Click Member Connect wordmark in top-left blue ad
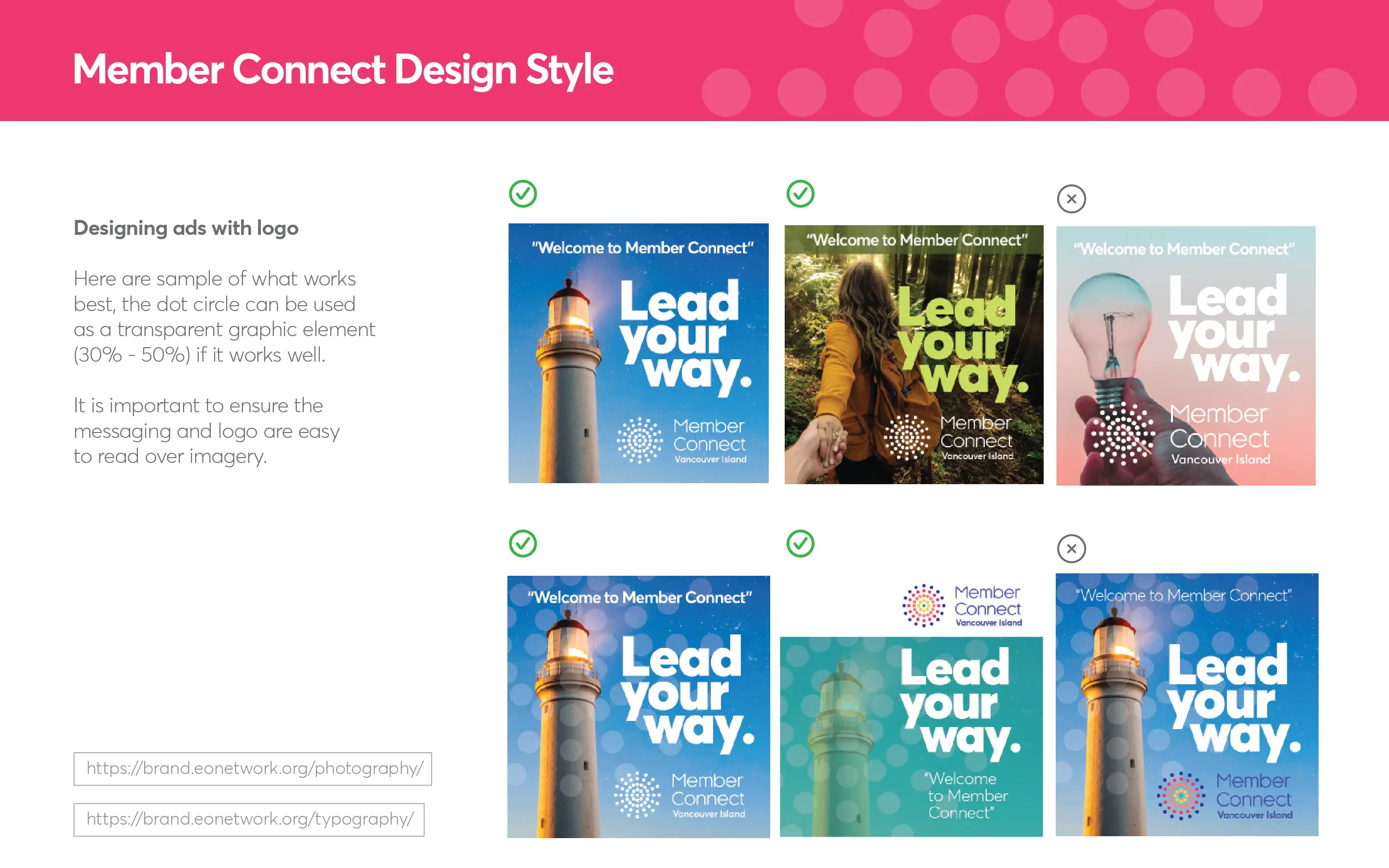1389x868 pixels. tap(709, 436)
